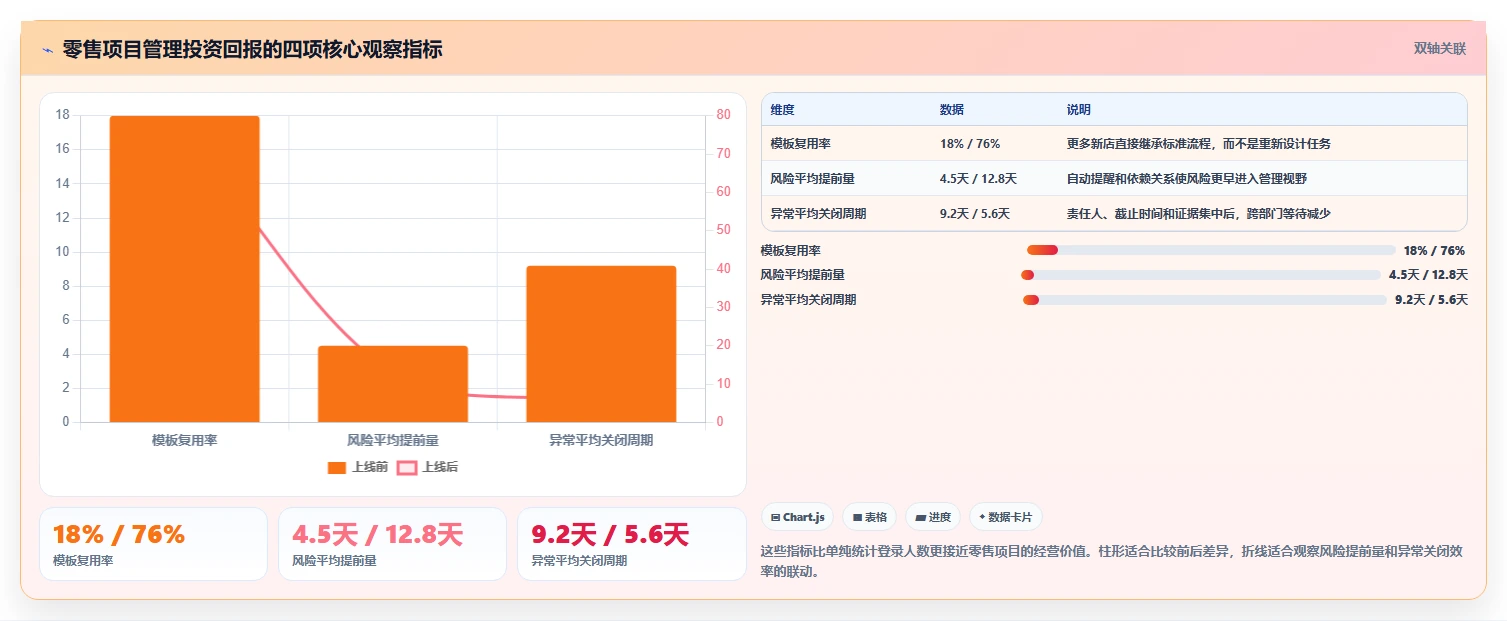Click the 4.5天 / 12.8天 progress value text

(x=1428, y=275)
